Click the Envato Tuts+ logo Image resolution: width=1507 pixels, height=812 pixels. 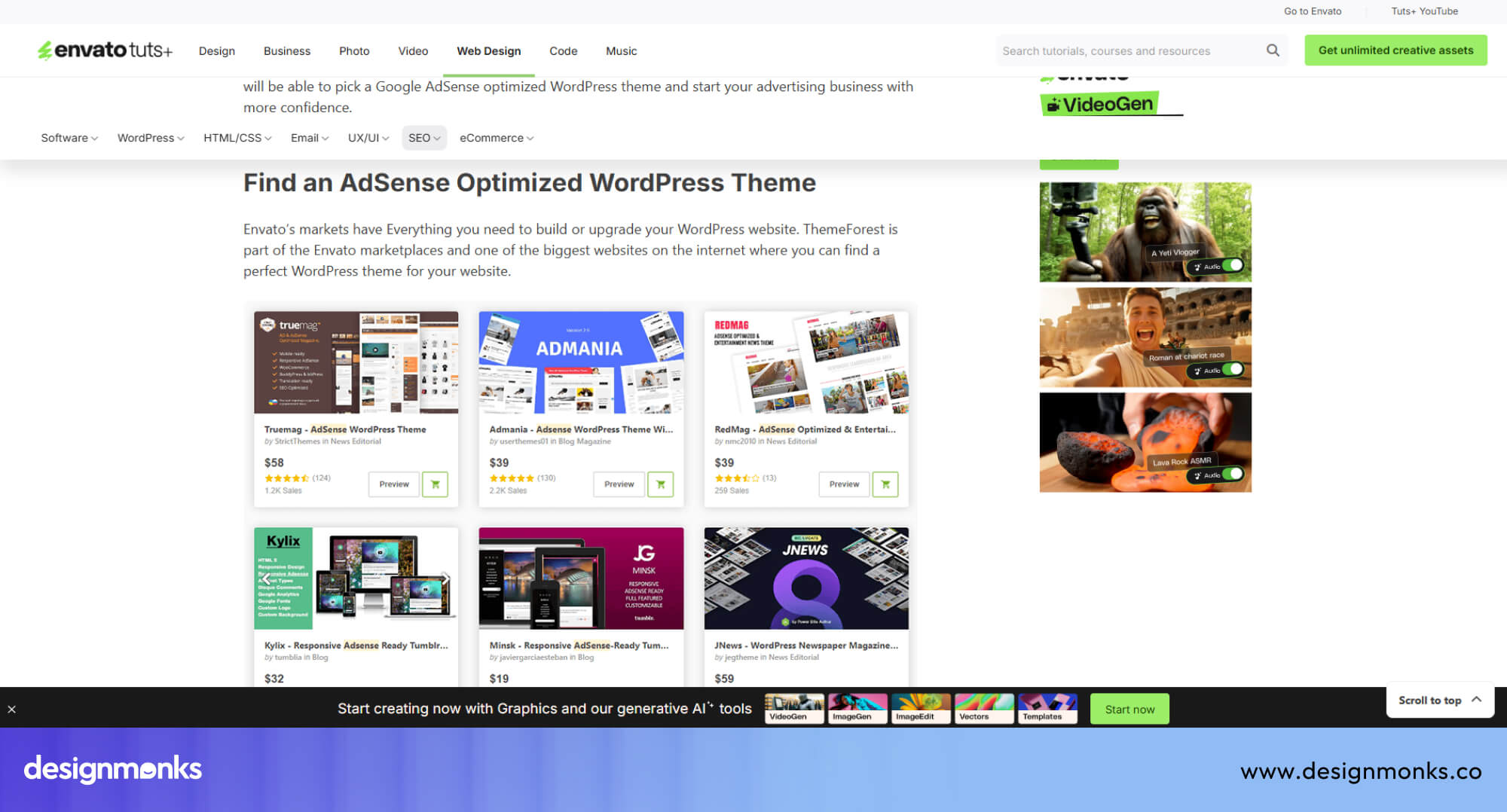[x=105, y=50]
